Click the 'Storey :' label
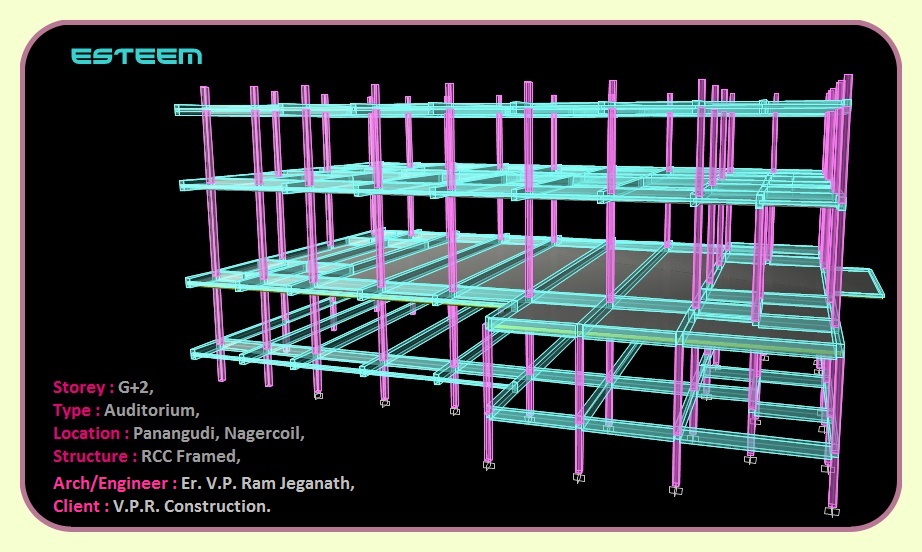922x552 pixels. (x=83, y=387)
